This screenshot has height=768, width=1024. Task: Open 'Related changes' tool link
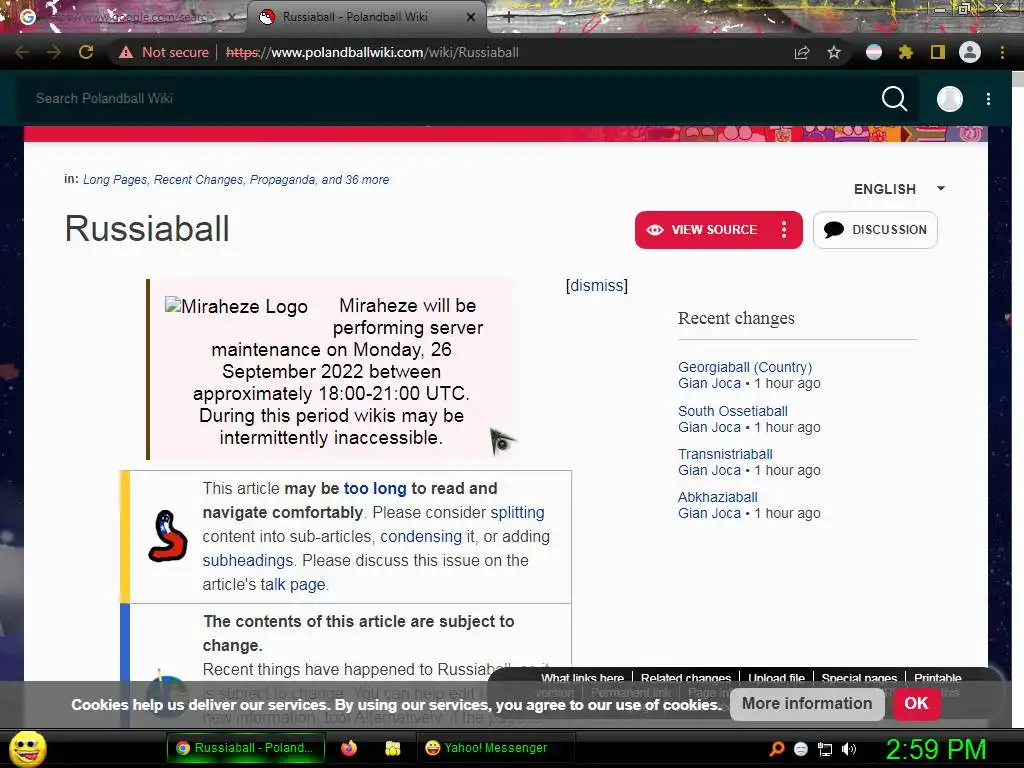point(686,678)
